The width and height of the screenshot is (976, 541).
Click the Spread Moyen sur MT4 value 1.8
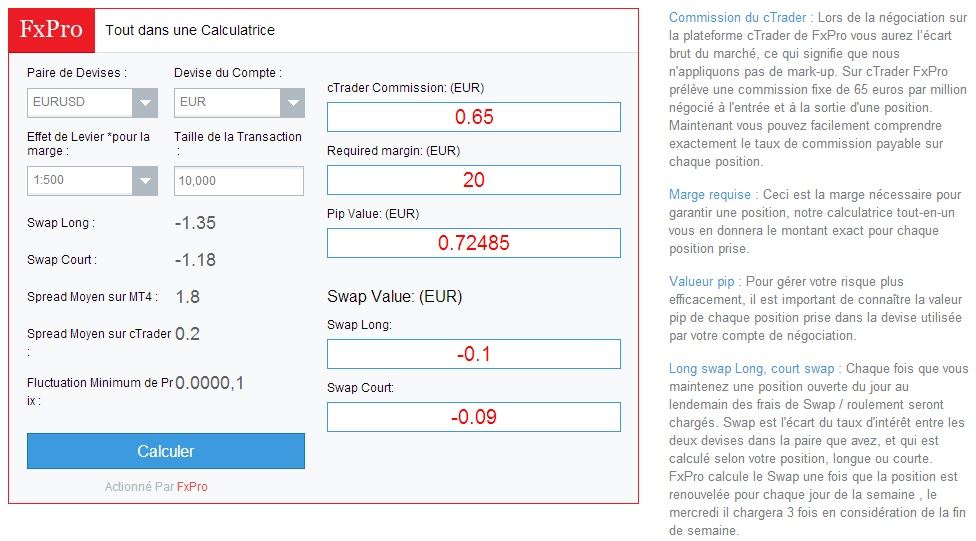click(x=187, y=297)
